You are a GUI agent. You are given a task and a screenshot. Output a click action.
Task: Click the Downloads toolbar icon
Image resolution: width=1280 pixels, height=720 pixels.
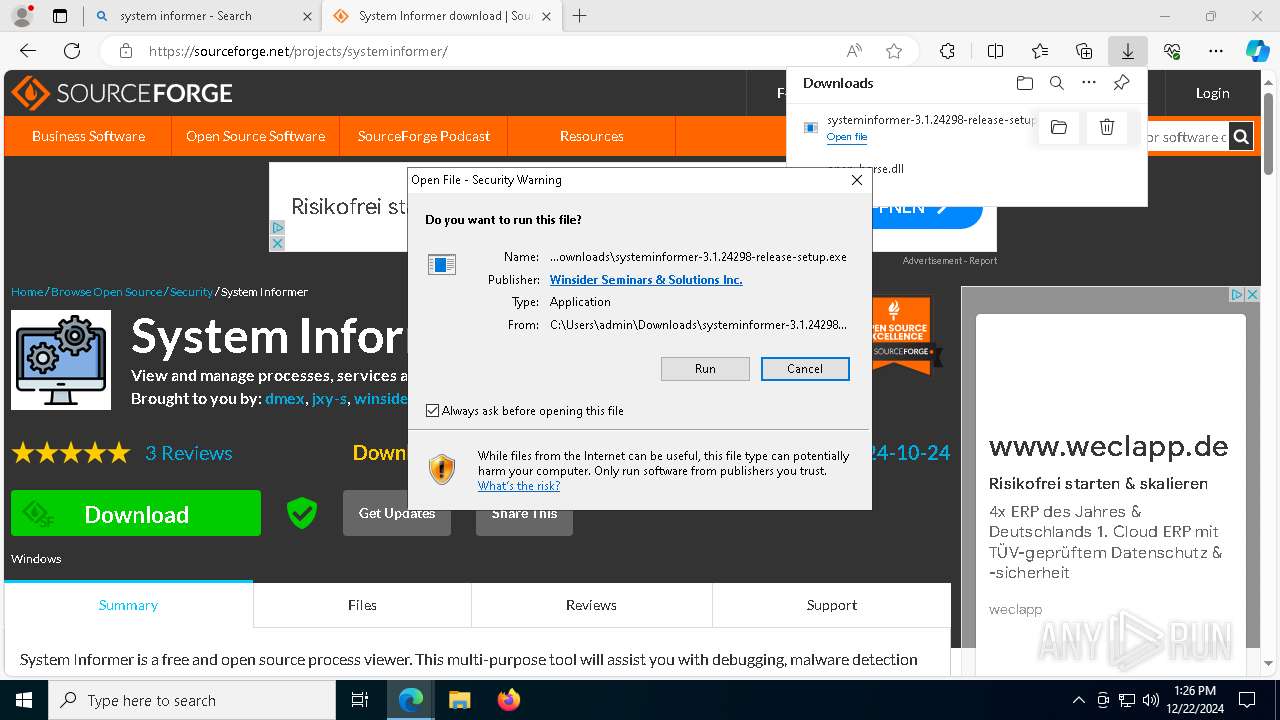(x=1128, y=51)
